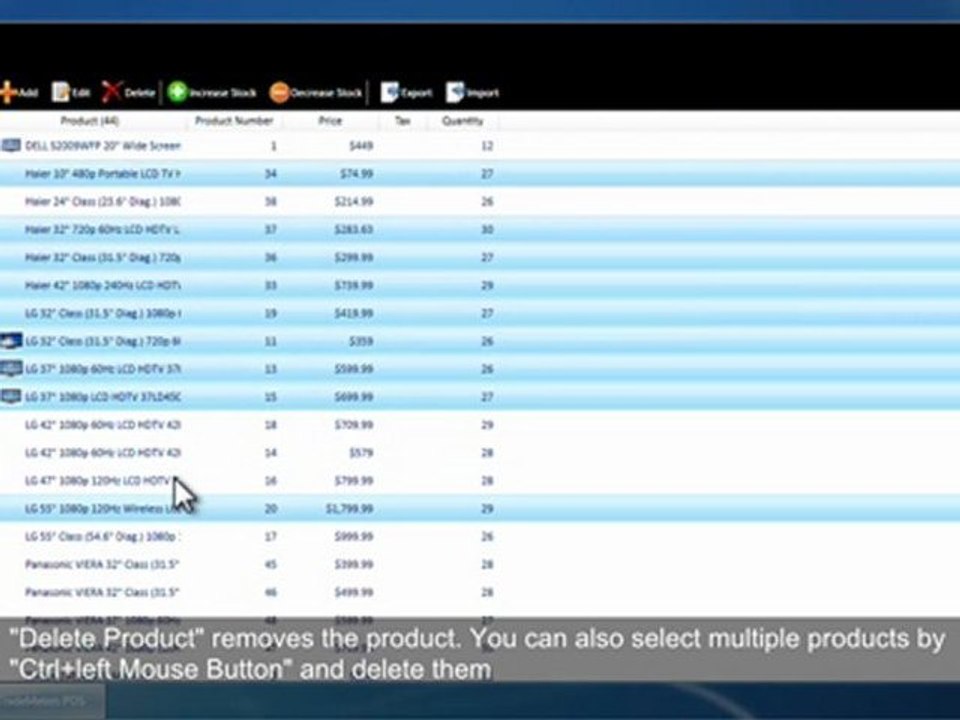960x720 pixels.
Task: Select the DELL S2009WFP 20" Wide Screen row
Action: [480, 146]
